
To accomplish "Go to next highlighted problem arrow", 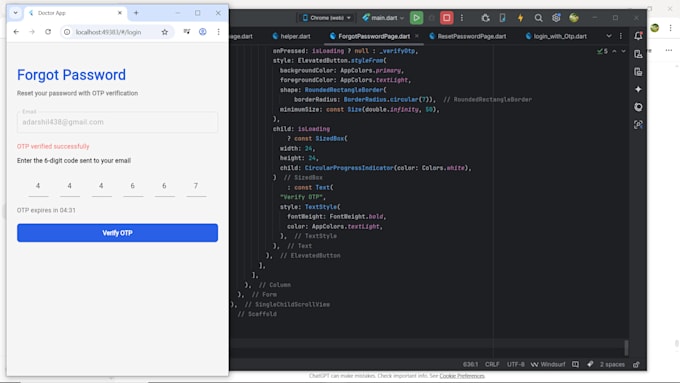I will tap(623, 51).
